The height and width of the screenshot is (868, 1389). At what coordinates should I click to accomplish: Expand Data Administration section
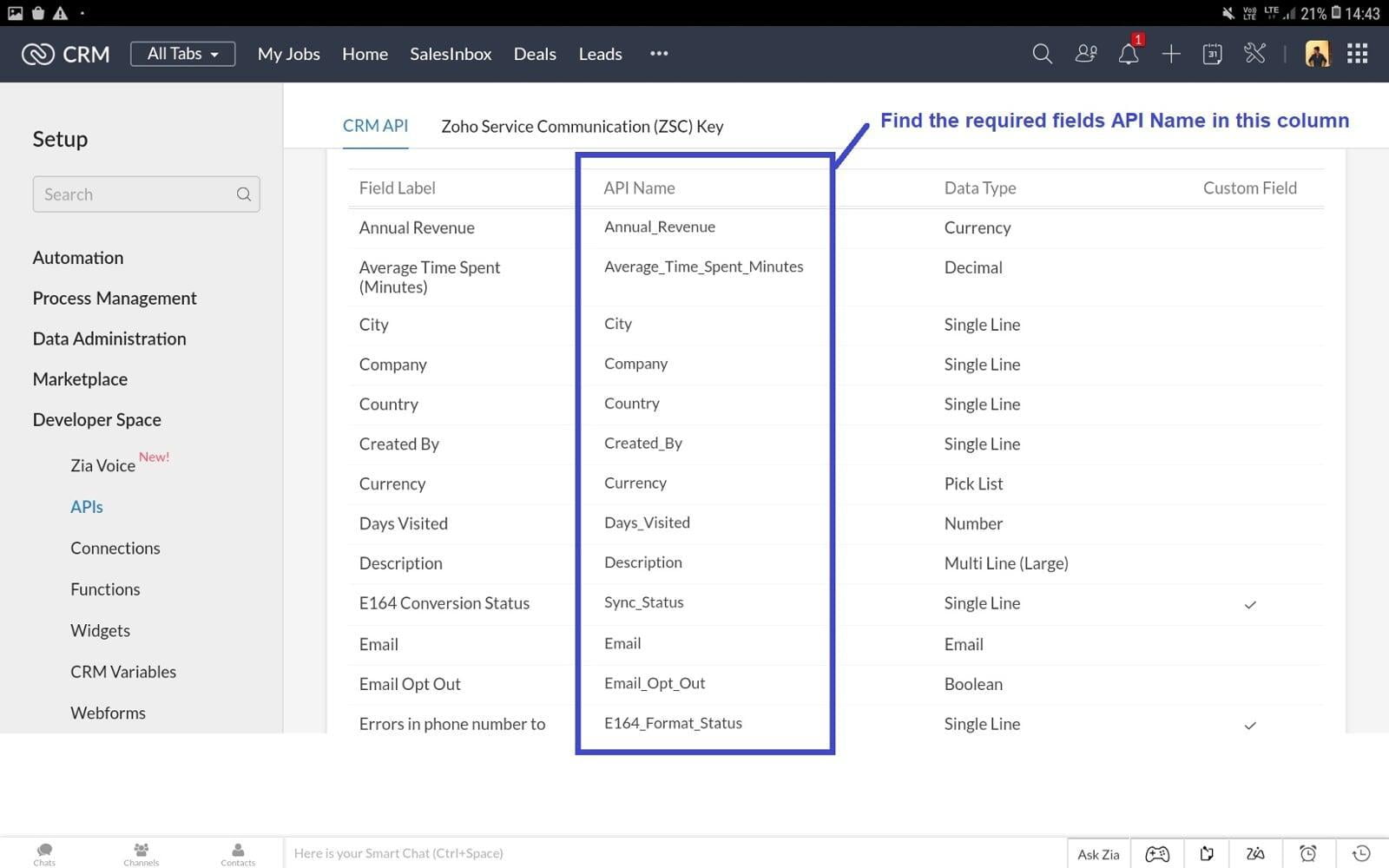click(x=109, y=339)
